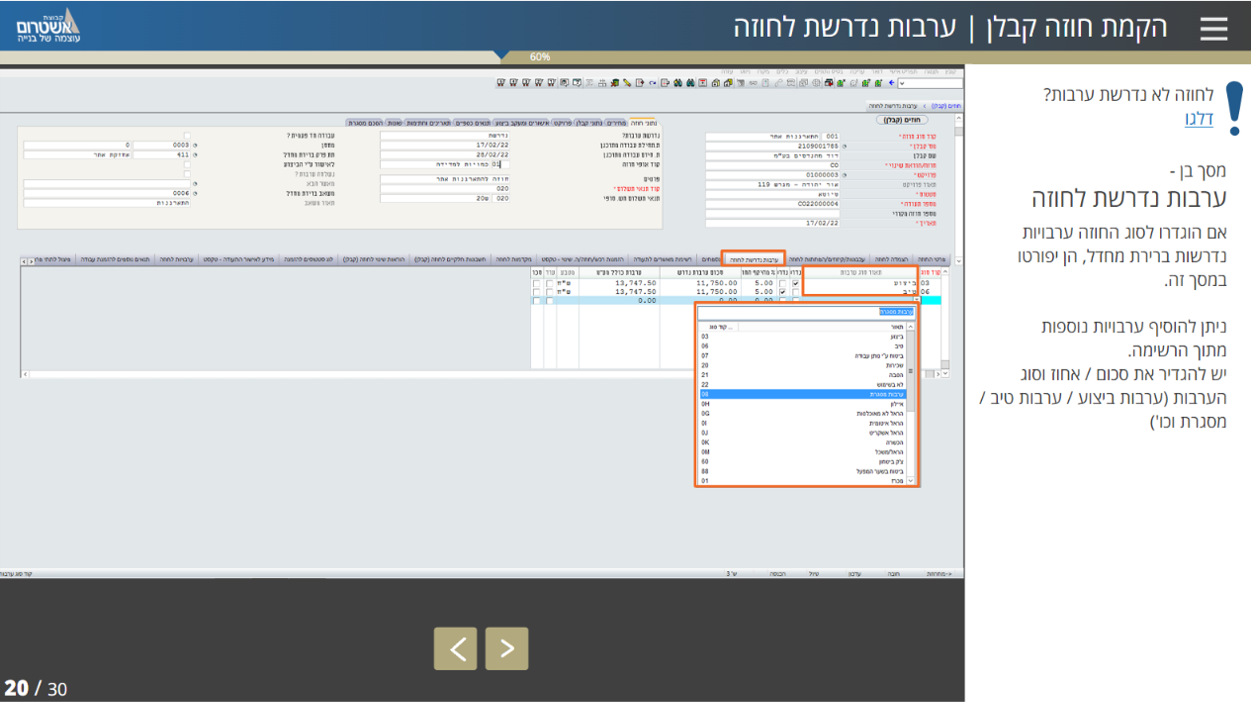Select highlighted ערבות מסגרת (08) list item
This screenshot has width=1251, height=702.
tap(803, 394)
